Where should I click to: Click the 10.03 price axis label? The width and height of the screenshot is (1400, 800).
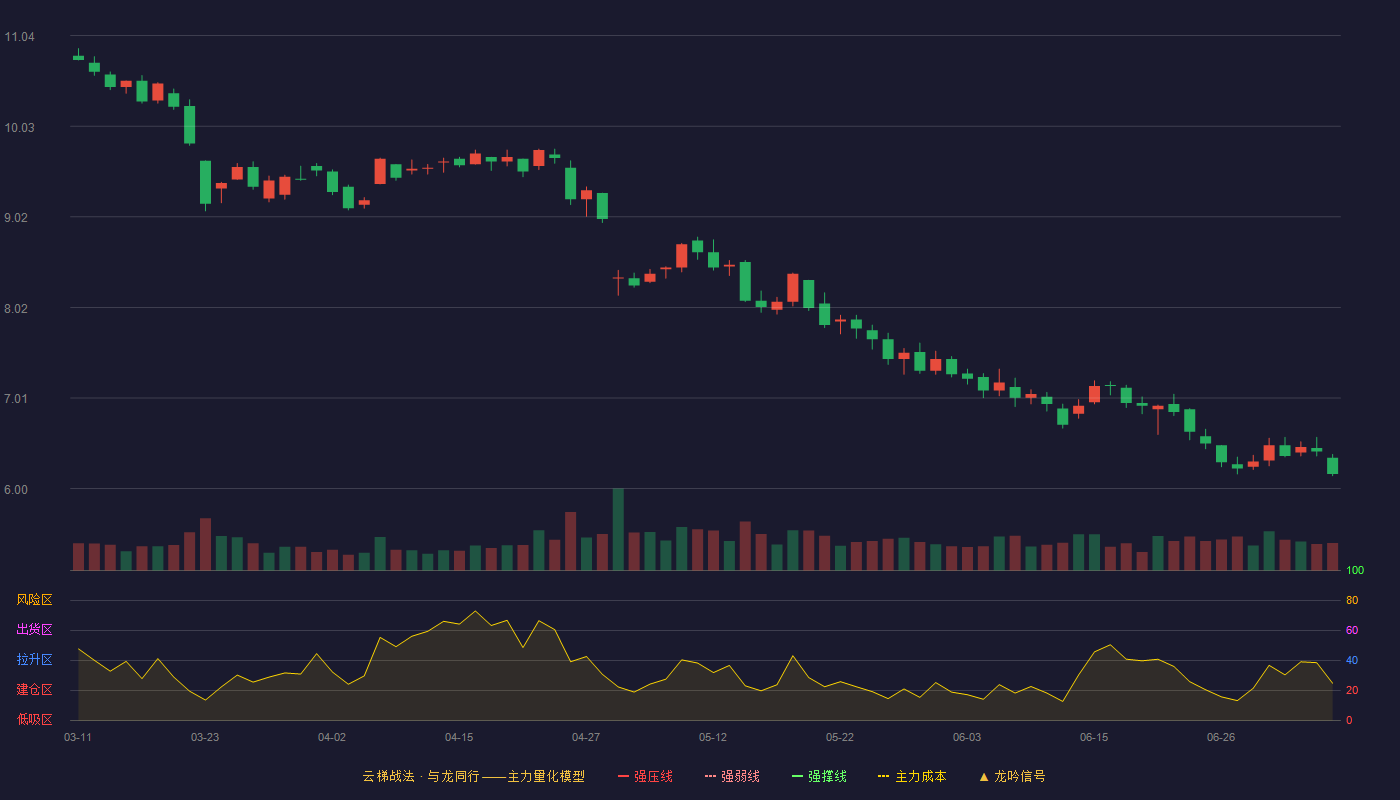tap(19, 127)
